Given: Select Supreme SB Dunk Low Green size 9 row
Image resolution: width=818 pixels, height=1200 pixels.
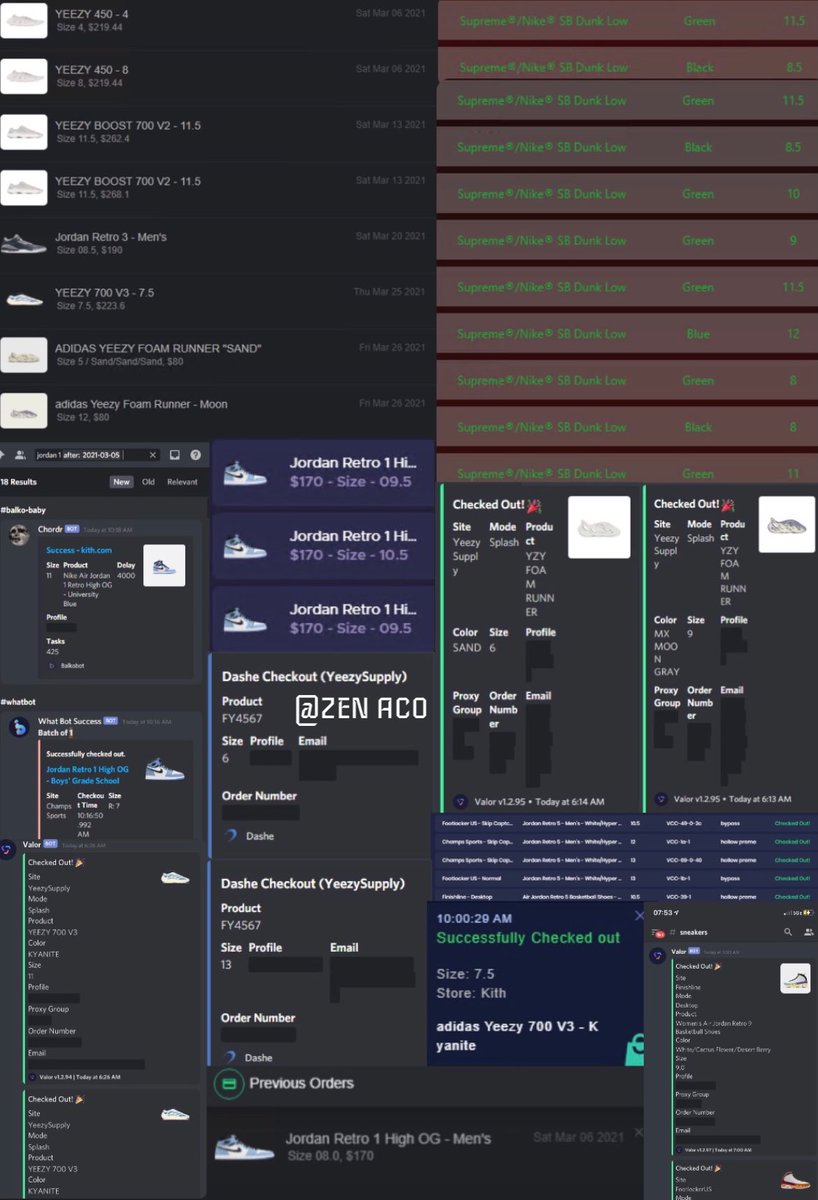Looking at the screenshot, I should pyautogui.click(x=628, y=240).
